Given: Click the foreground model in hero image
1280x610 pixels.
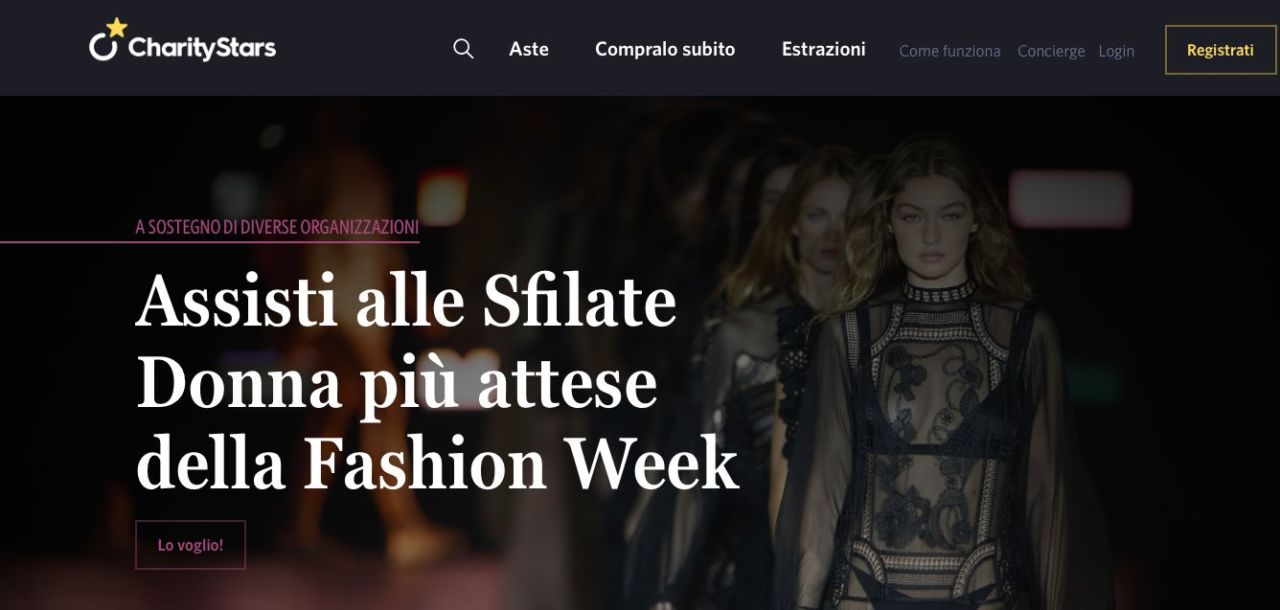Looking at the screenshot, I should click(x=935, y=380).
